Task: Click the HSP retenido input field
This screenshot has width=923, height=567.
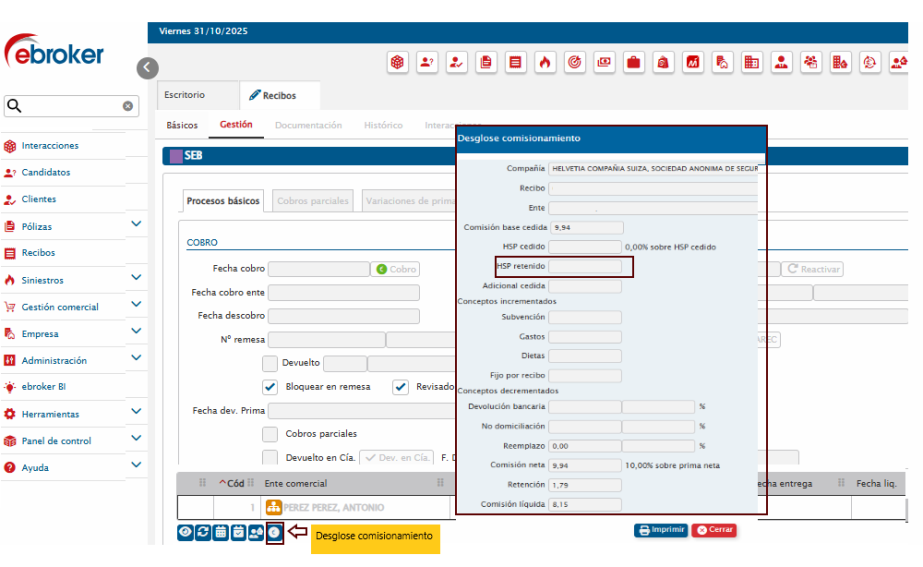Action: click(585, 266)
